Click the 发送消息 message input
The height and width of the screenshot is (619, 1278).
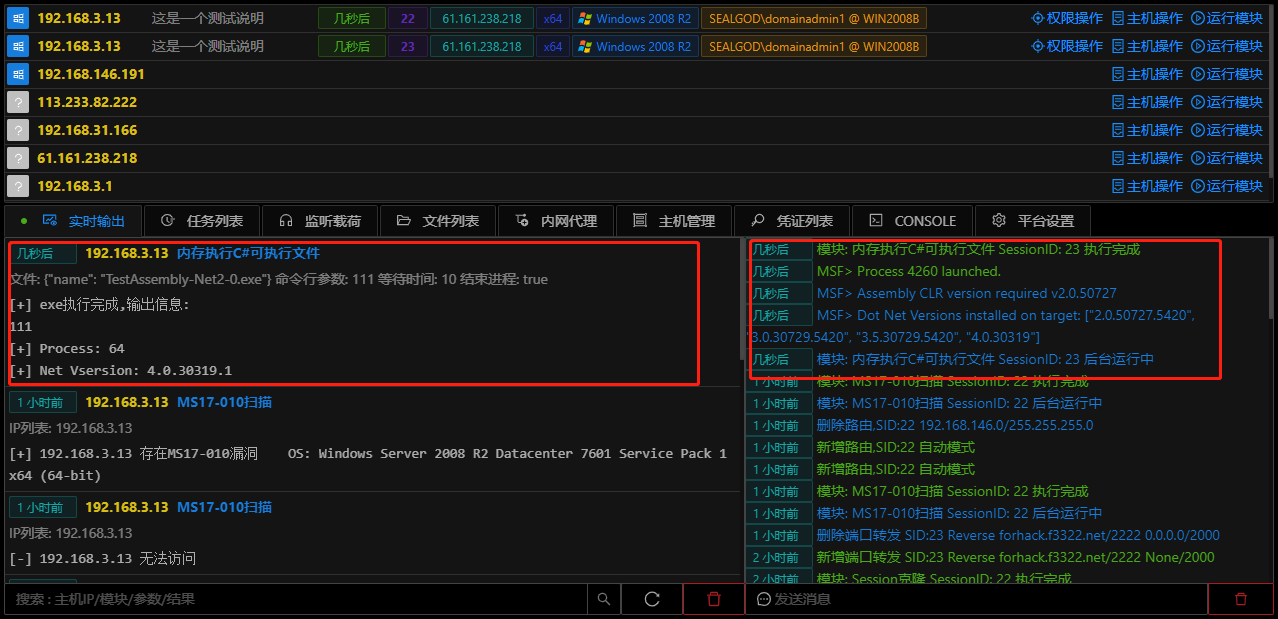click(x=977, y=599)
